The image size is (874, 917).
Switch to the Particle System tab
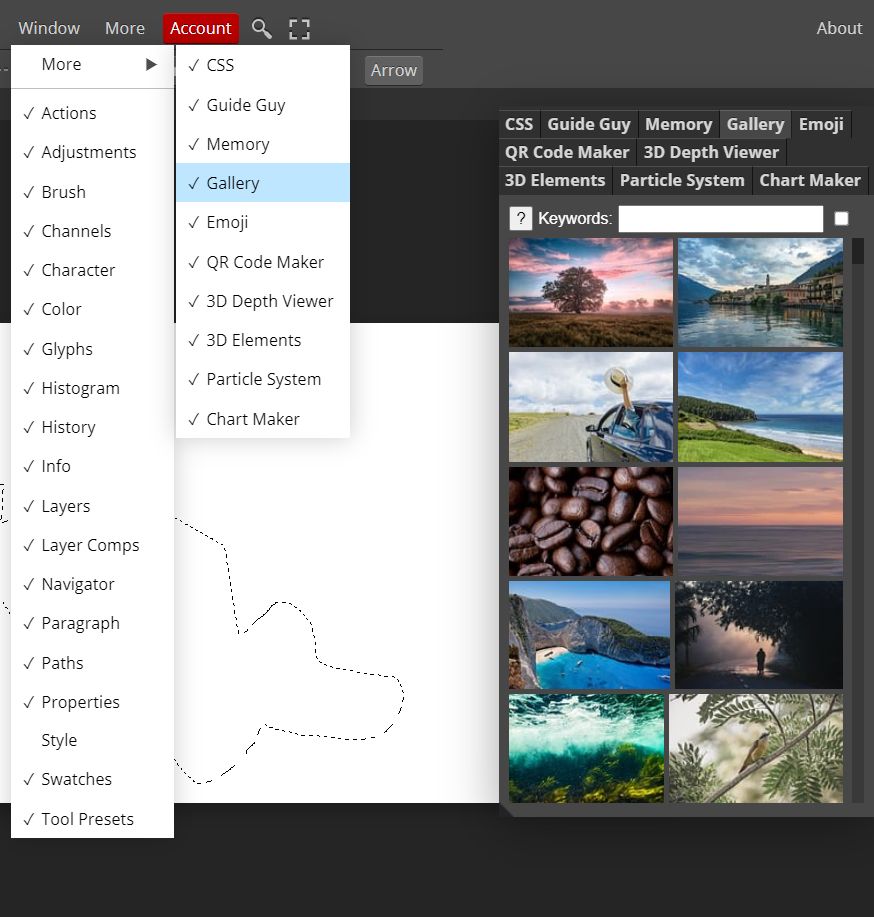(682, 180)
